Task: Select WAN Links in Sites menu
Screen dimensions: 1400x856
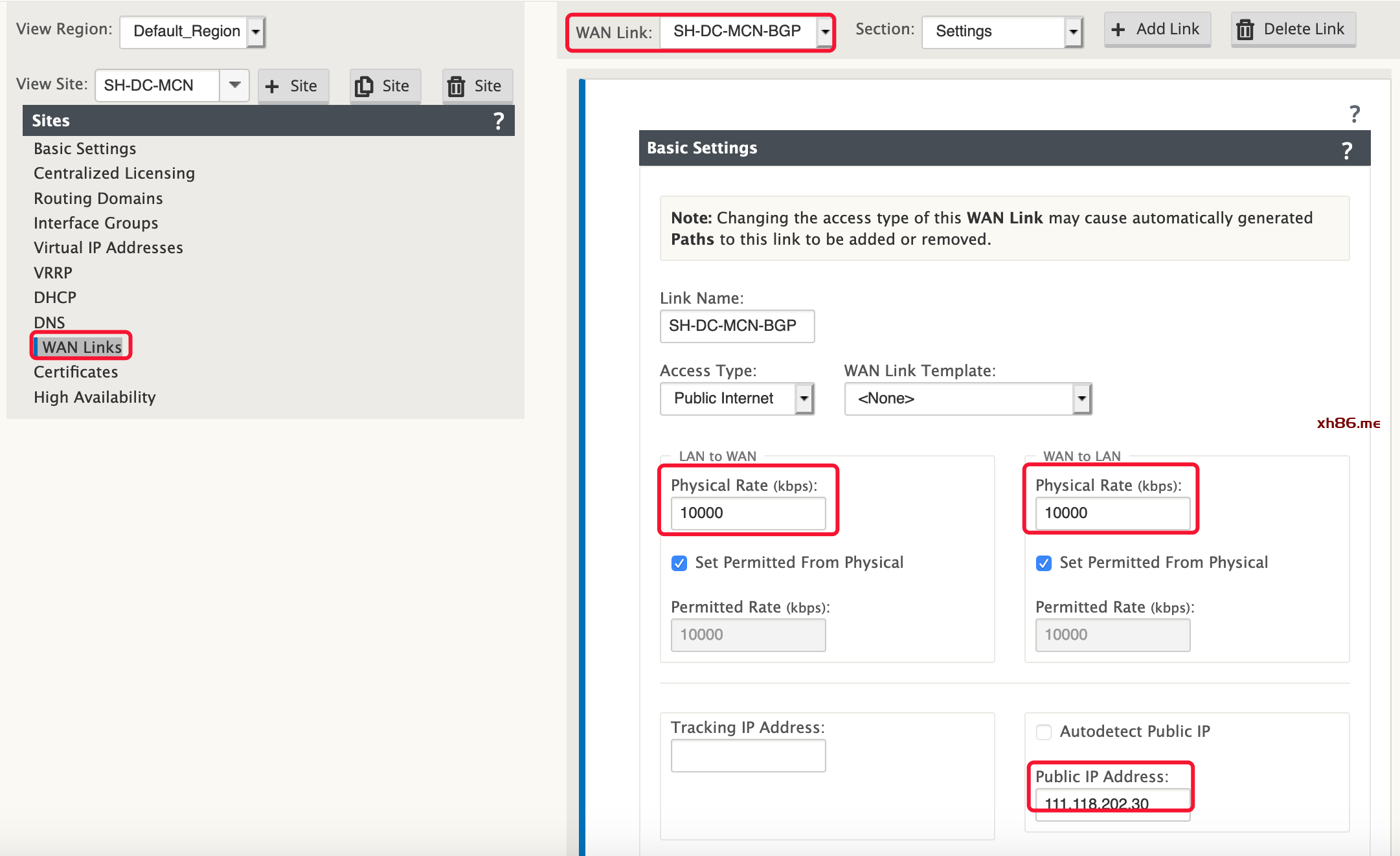Action: [82, 347]
